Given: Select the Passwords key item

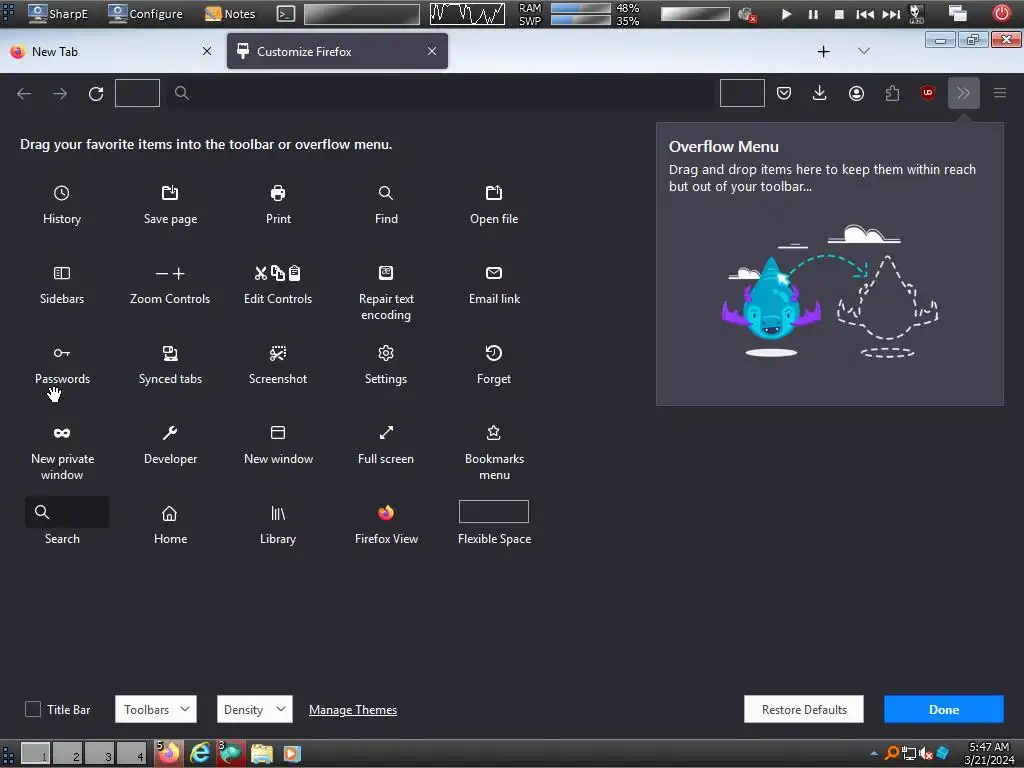Looking at the screenshot, I should [61, 364].
